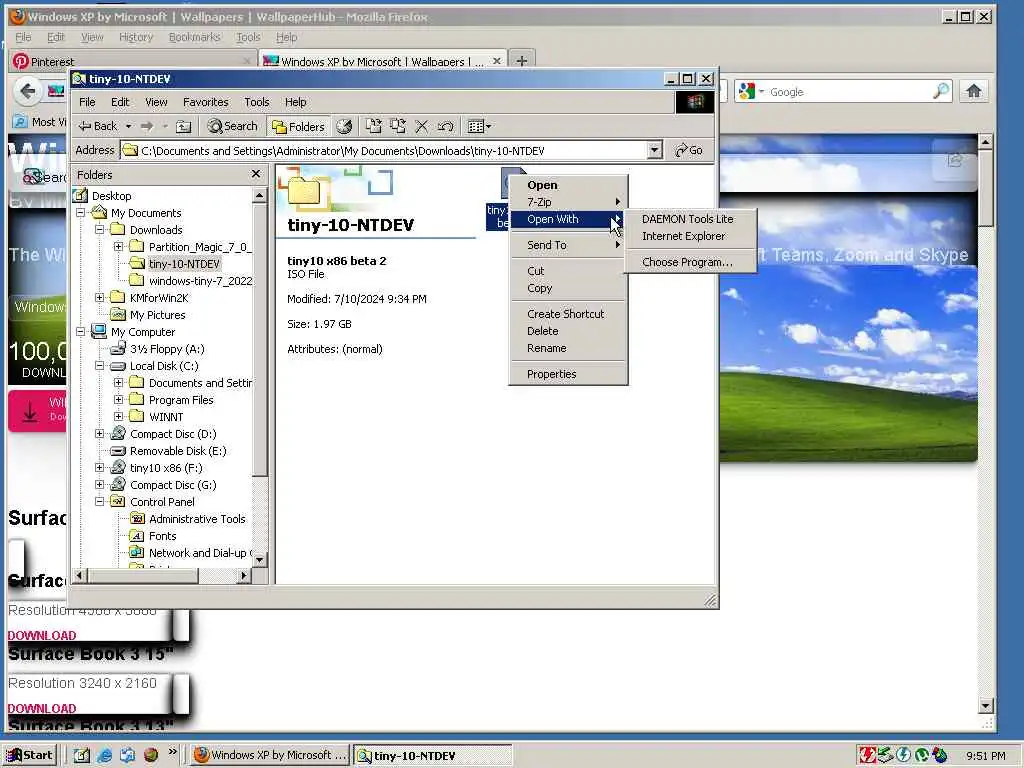Collapse the My Computer tree node
The width and height of the screenshot is (1024, 768).
click(80, 331)
